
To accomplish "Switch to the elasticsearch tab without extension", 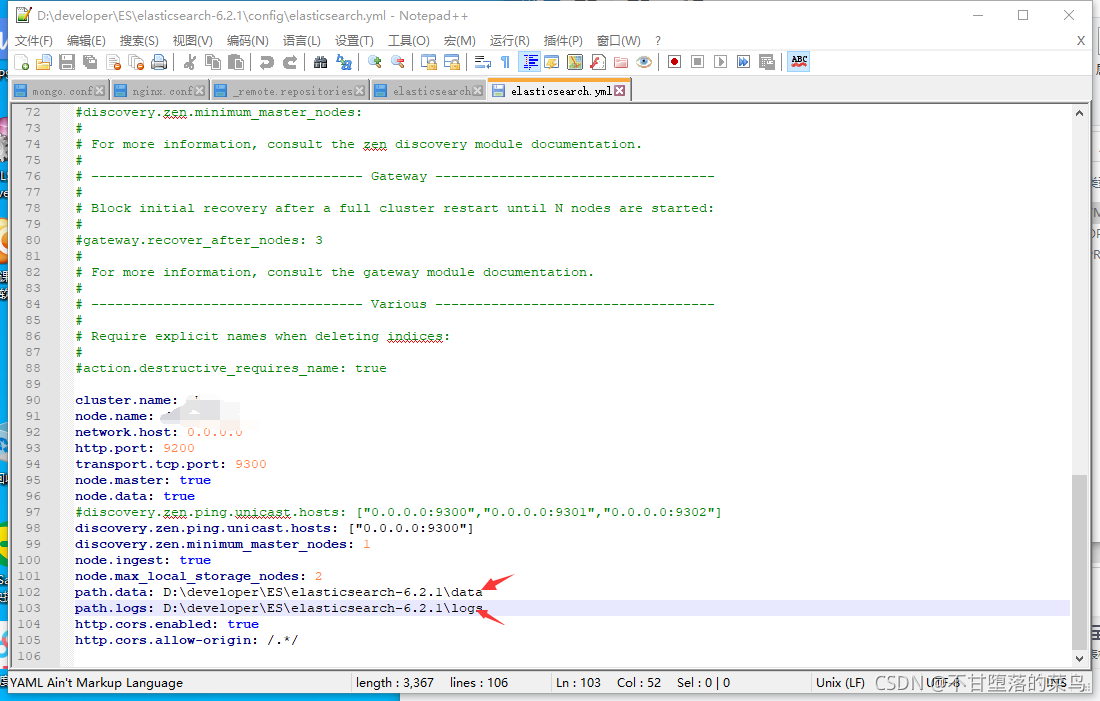I will [428, 91].
